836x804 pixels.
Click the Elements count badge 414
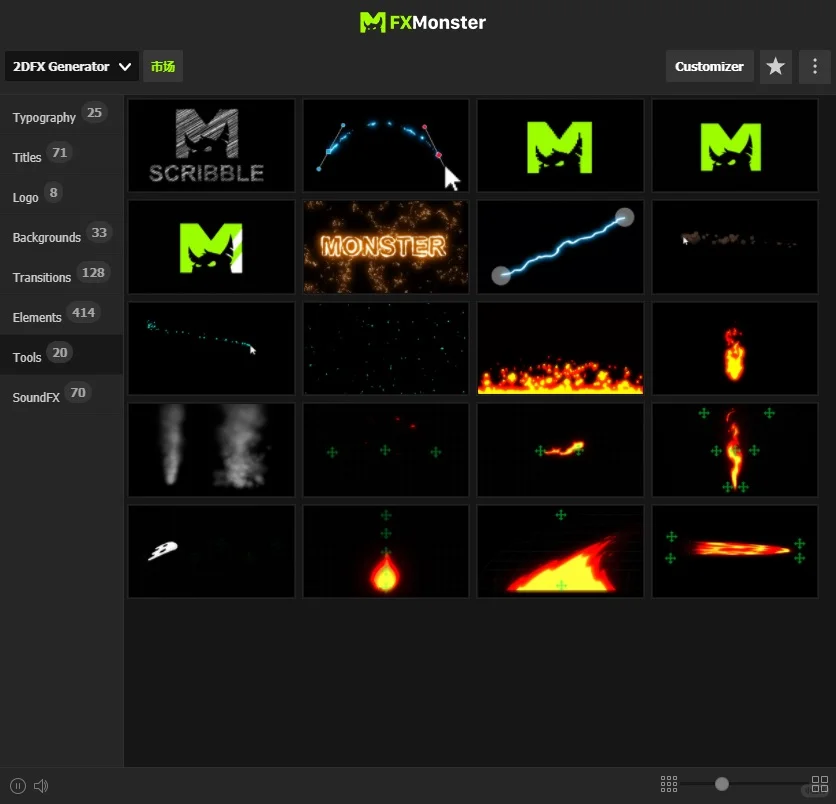(x=83, y=312)
